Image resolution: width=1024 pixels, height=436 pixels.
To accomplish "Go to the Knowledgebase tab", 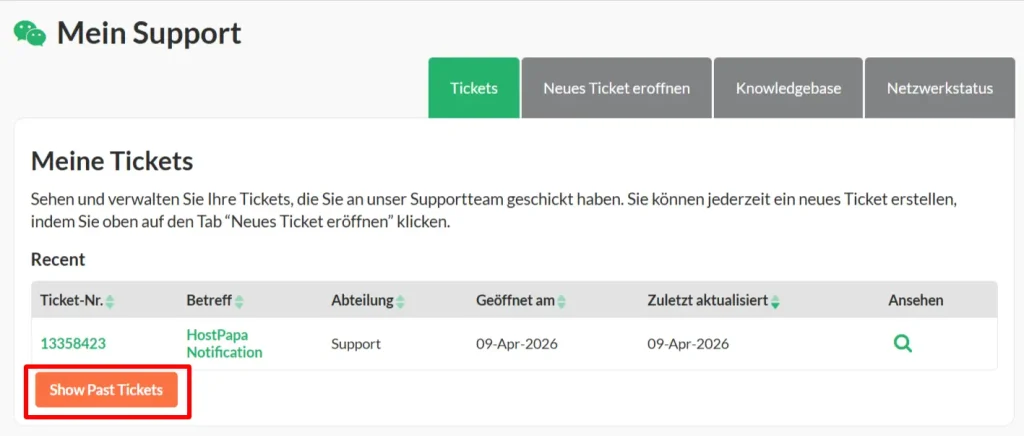I will pos(788,88).
